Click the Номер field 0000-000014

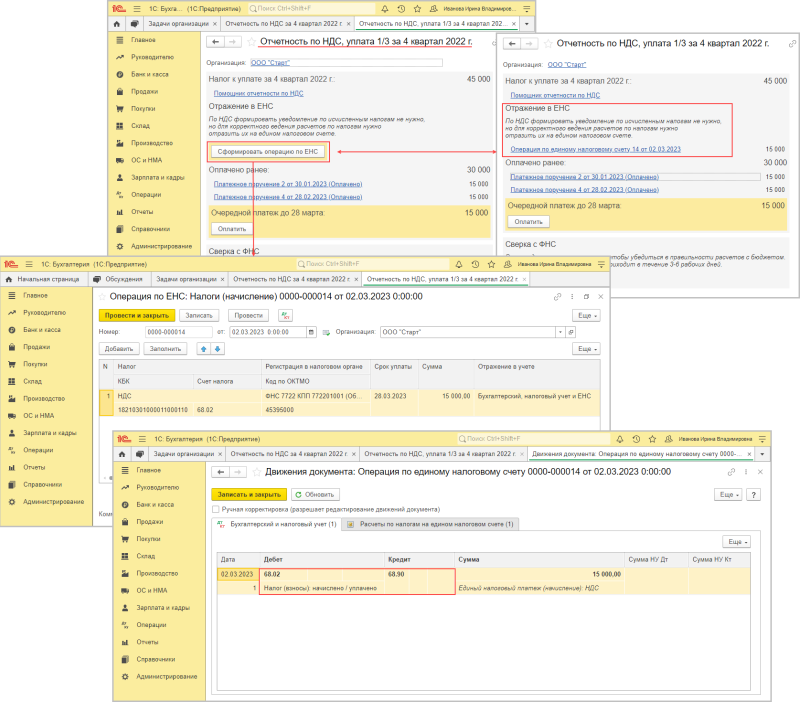[179, 332]
